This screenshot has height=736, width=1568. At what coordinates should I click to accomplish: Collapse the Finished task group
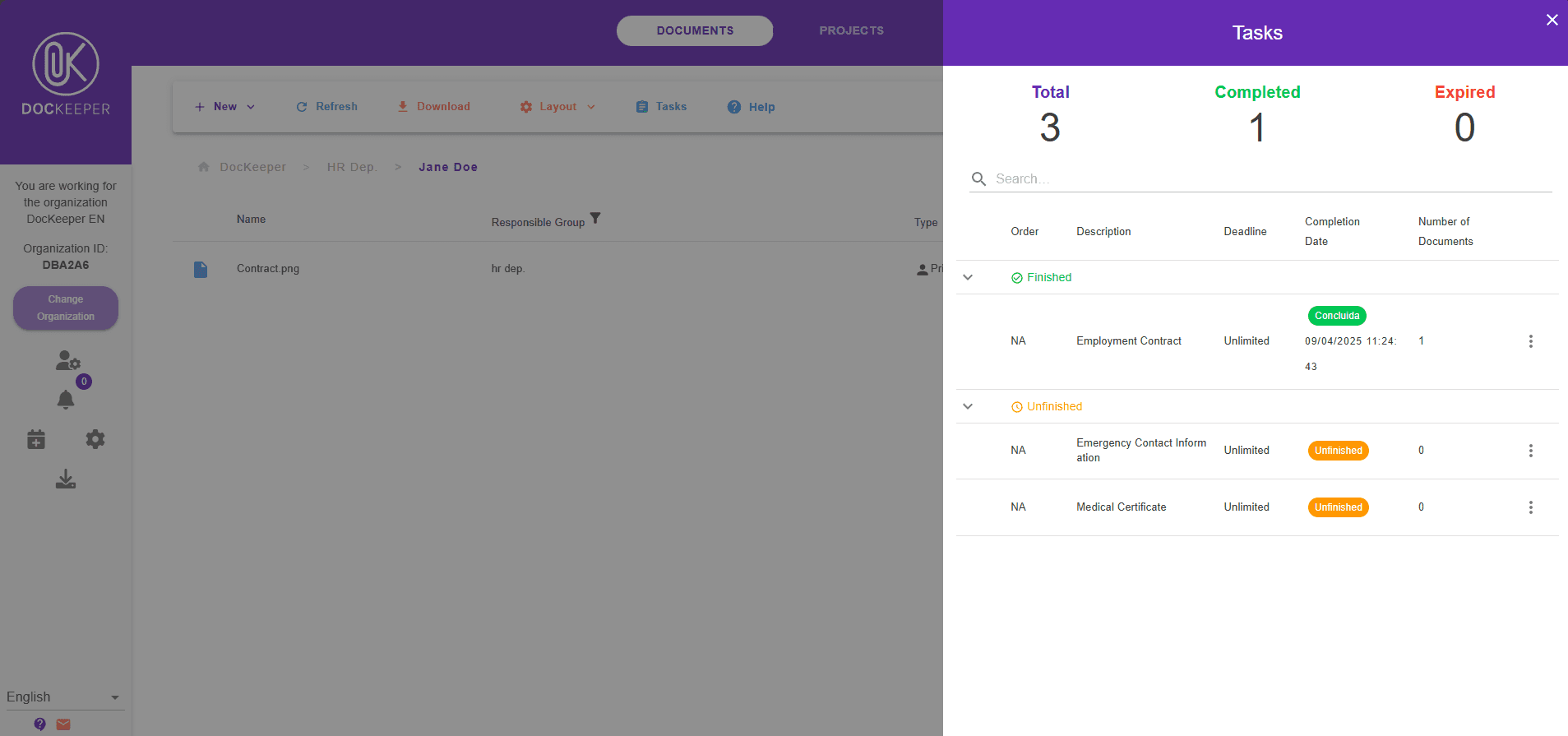(x=968, y=277)
